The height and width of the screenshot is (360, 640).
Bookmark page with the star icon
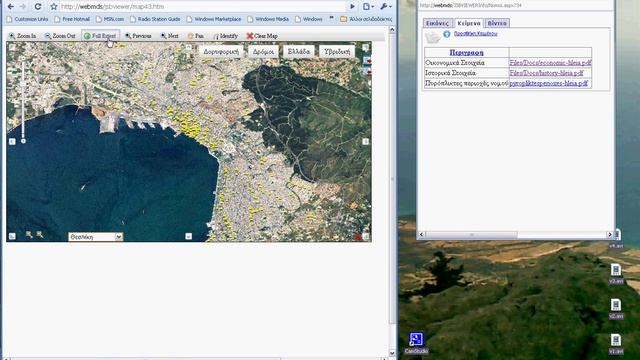53,7
